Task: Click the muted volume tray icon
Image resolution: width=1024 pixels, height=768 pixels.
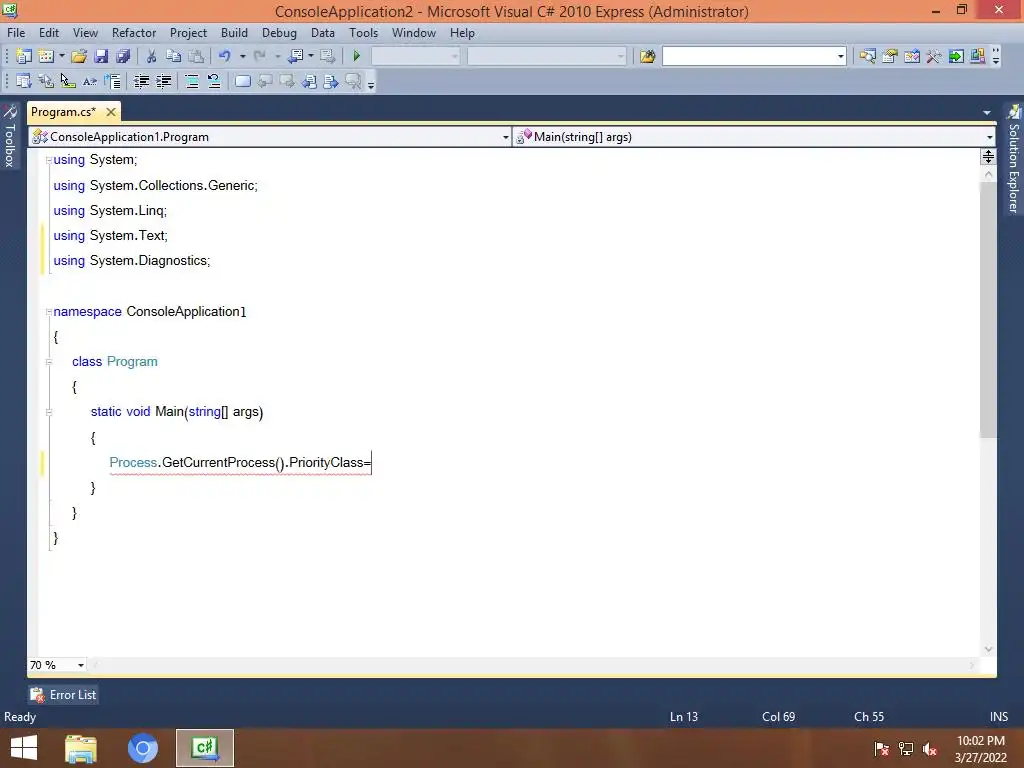Action: [x=930, y=749]
